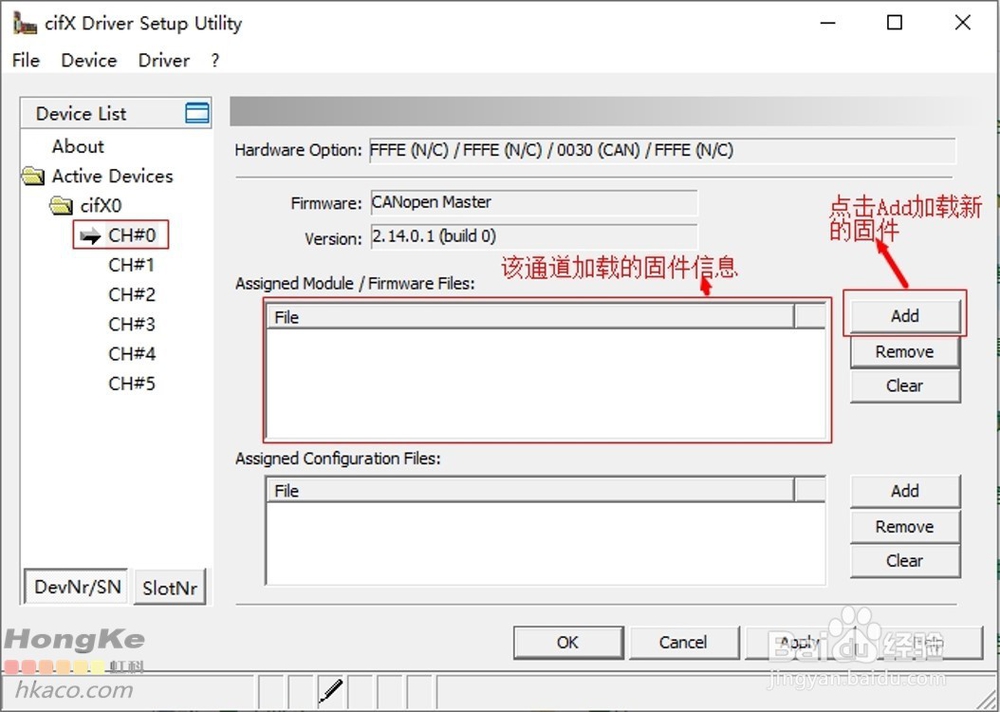
Task: Clear all assigned firmware files
Action: click(904, 386)
